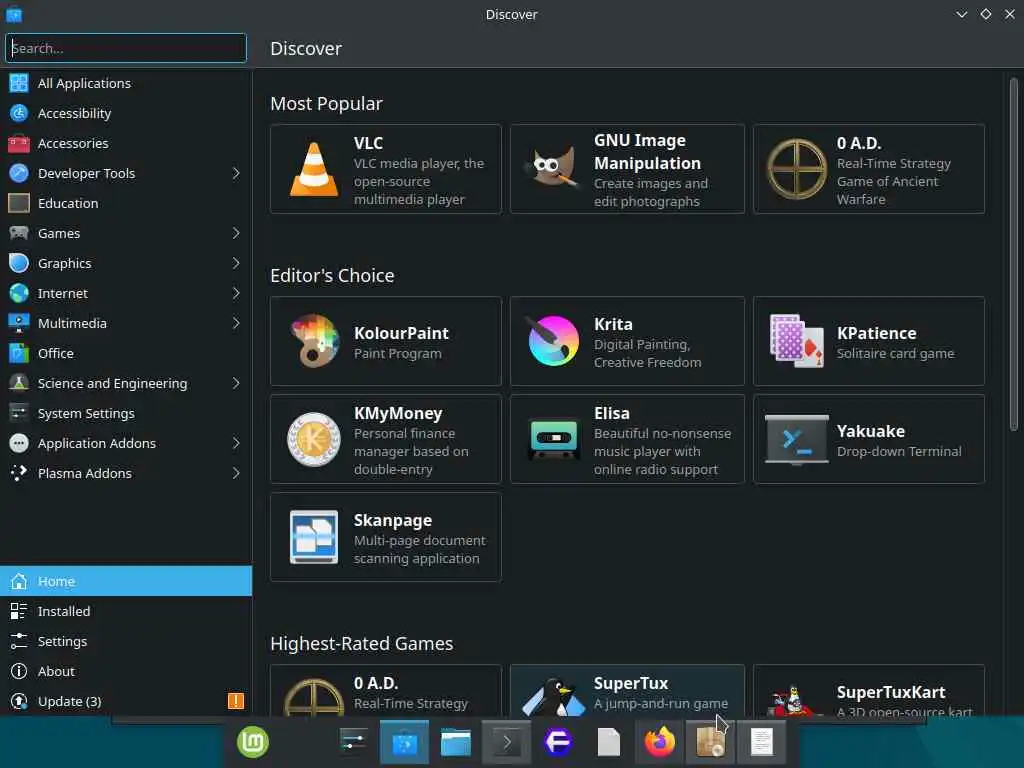Click in the Search input field

(x=126, y=48)
